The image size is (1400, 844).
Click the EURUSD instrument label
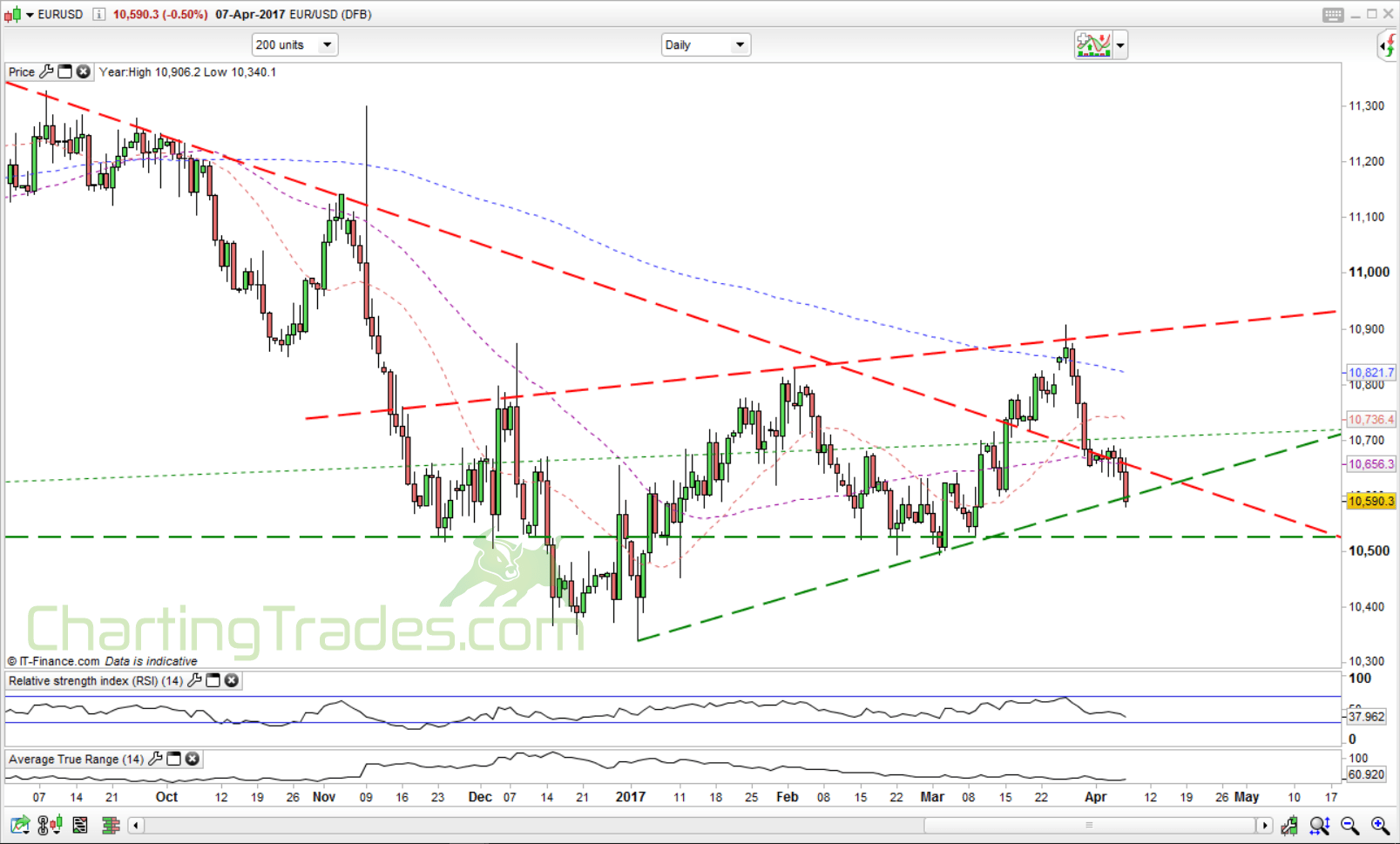click(x=60, y=14)
